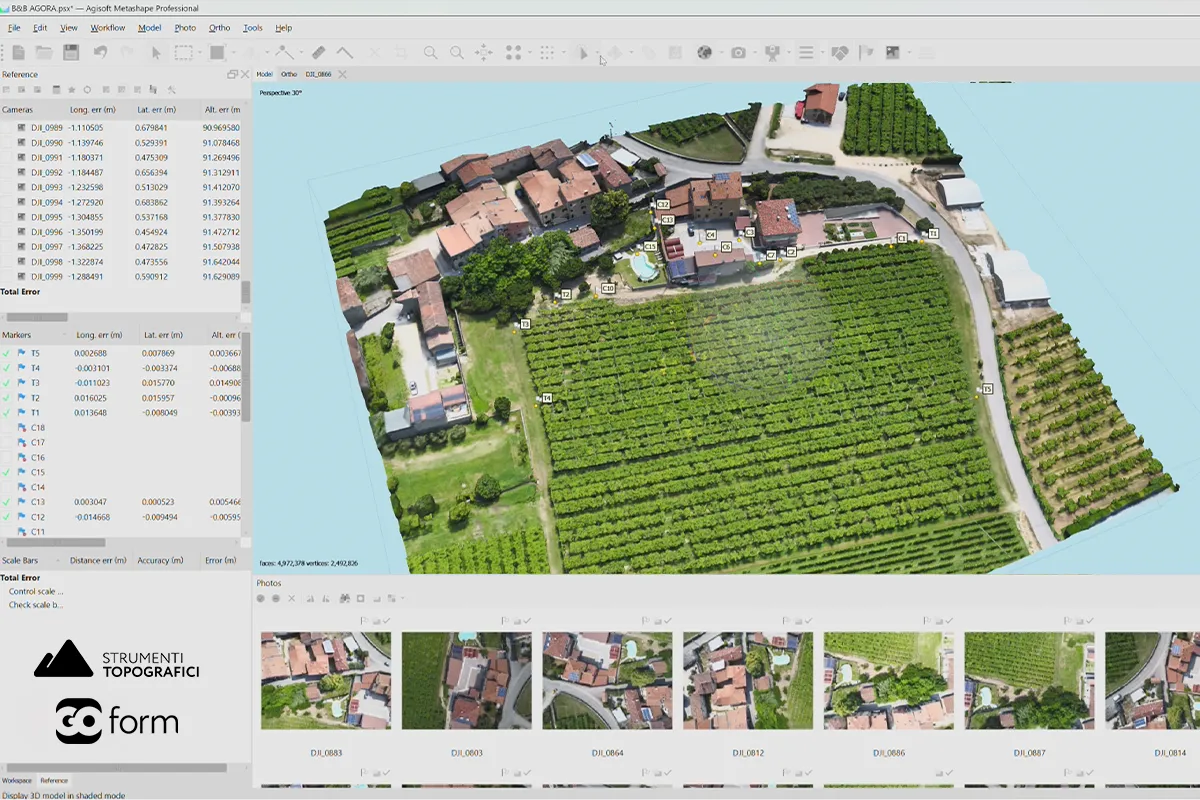Select Control scale bars entry
The height and width of the screenshot is (800, 1200).
[x=36, y=591]
